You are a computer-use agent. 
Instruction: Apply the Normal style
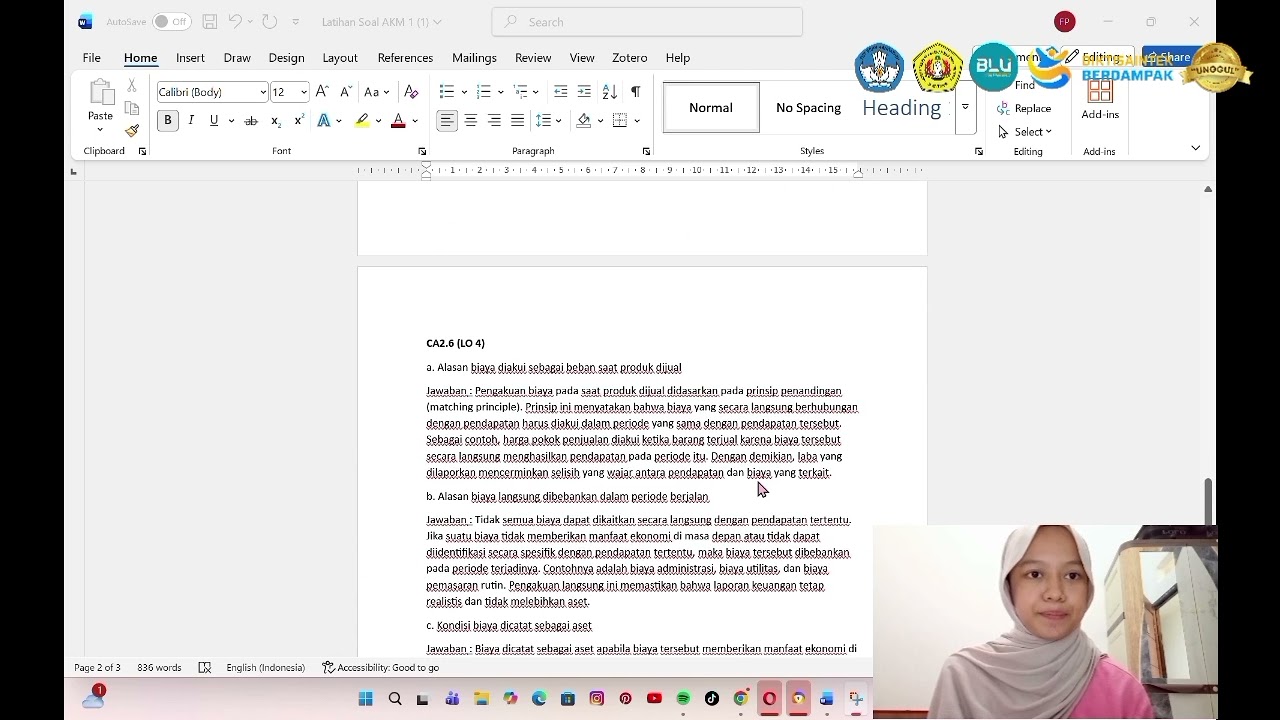click(711, 108)
